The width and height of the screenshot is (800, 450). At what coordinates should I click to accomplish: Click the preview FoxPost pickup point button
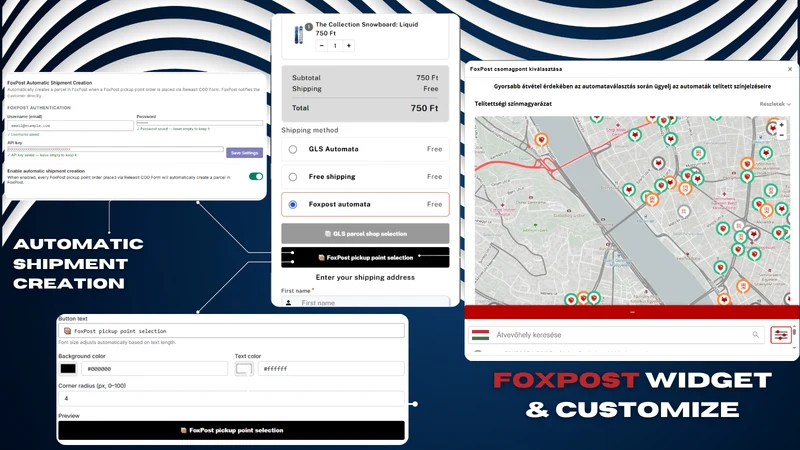tap(231, 431)
